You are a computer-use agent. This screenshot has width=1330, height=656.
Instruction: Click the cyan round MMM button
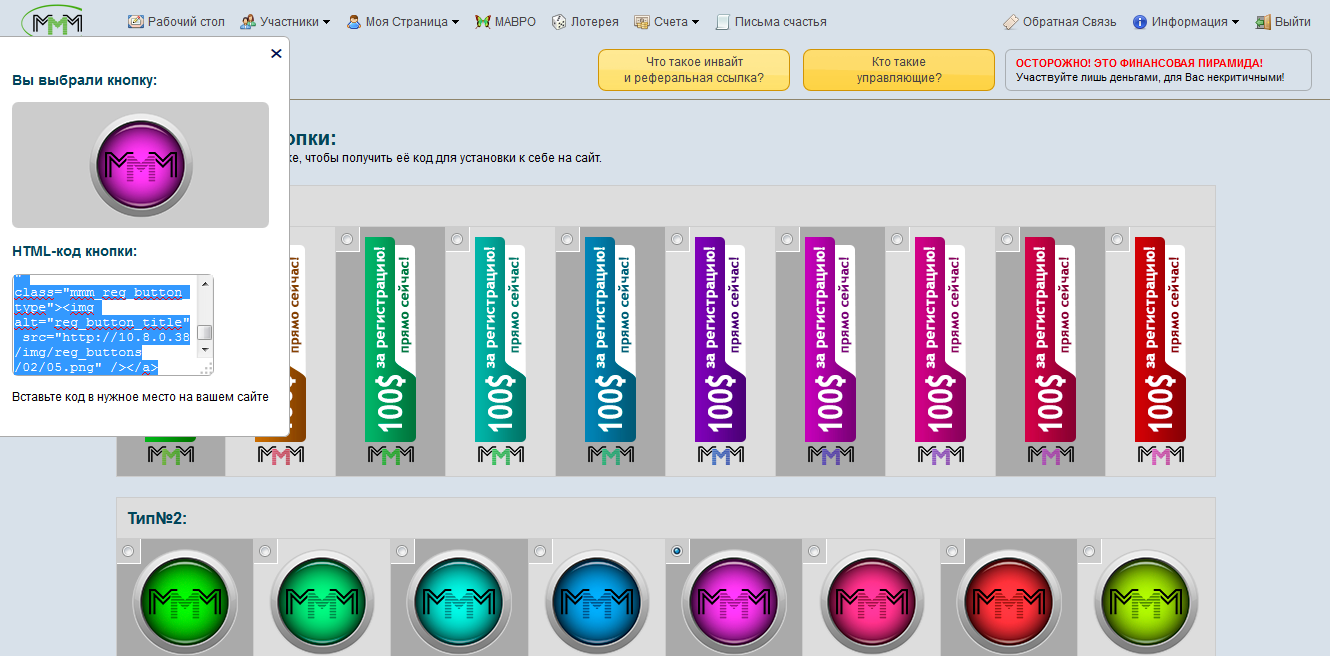point(459,602)
